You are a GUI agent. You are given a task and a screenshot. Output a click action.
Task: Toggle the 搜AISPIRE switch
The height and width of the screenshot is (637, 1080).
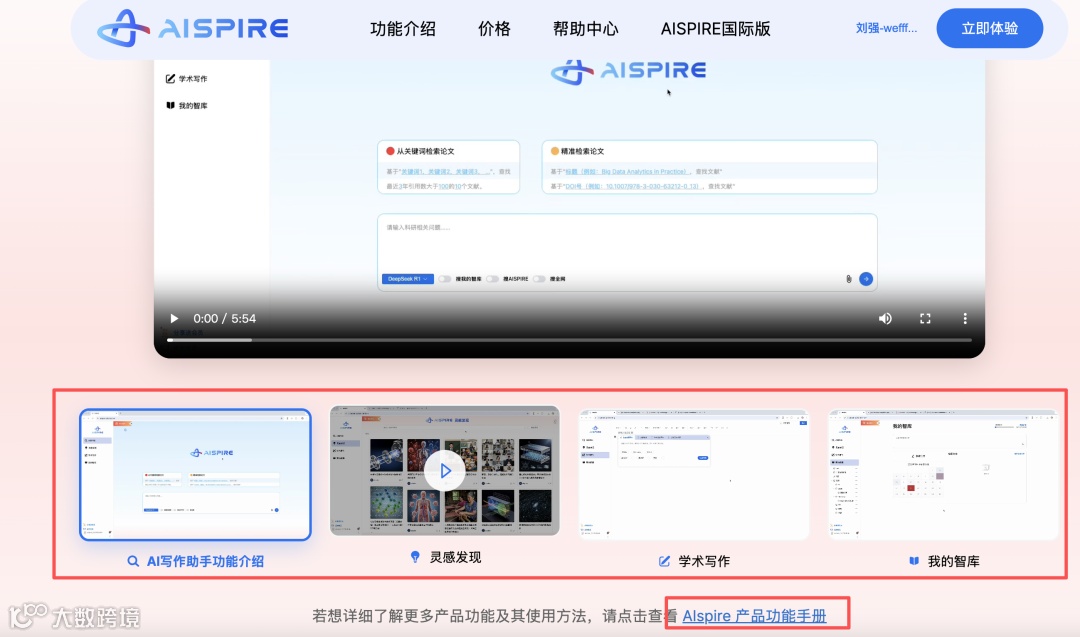(x=492, y=279)
